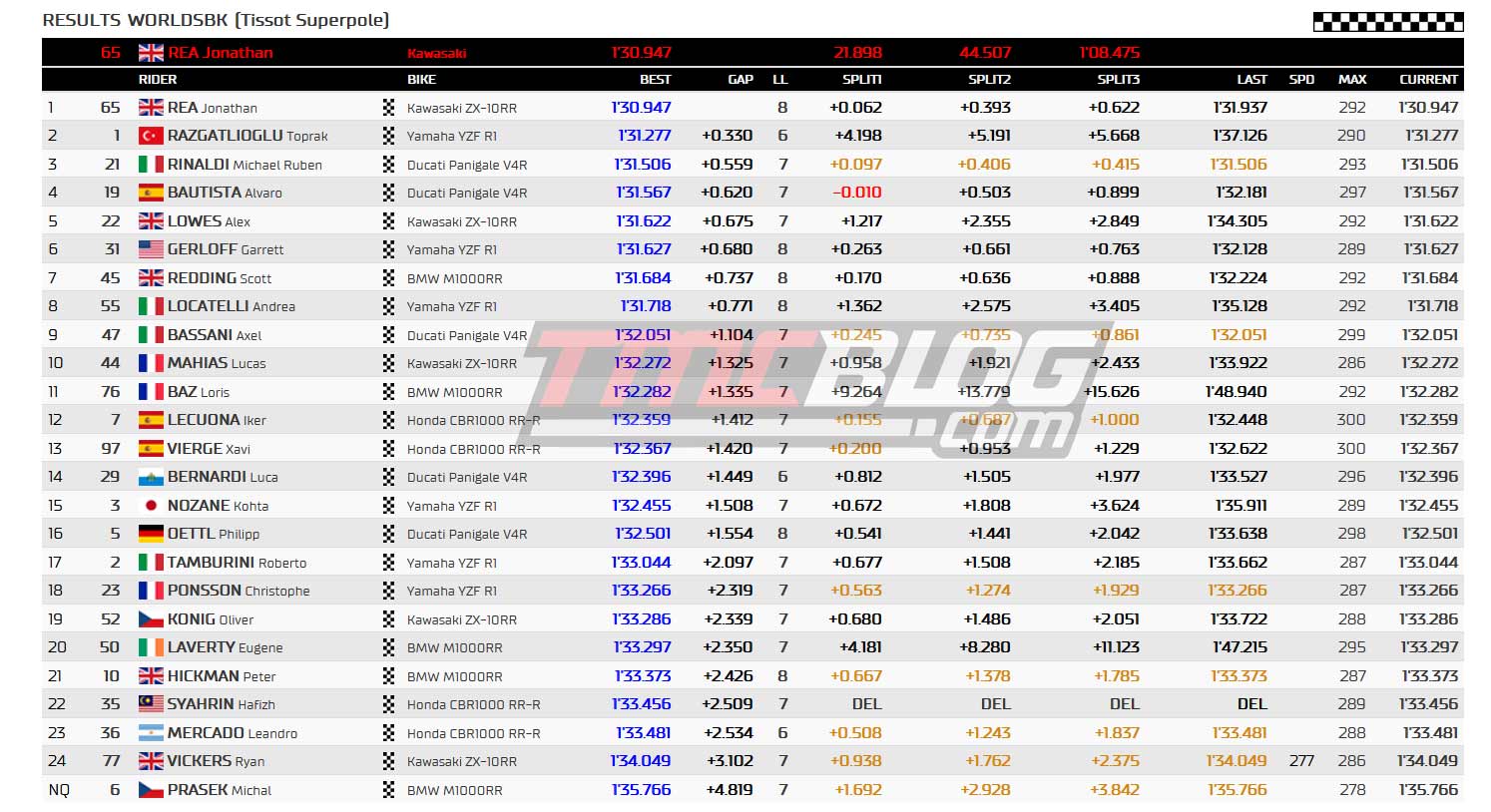The width and height of the screenshot is (1491, 812).
Task: Click the checkered flag icon in LOCATELLI's row
Action: tap(389, 306)
